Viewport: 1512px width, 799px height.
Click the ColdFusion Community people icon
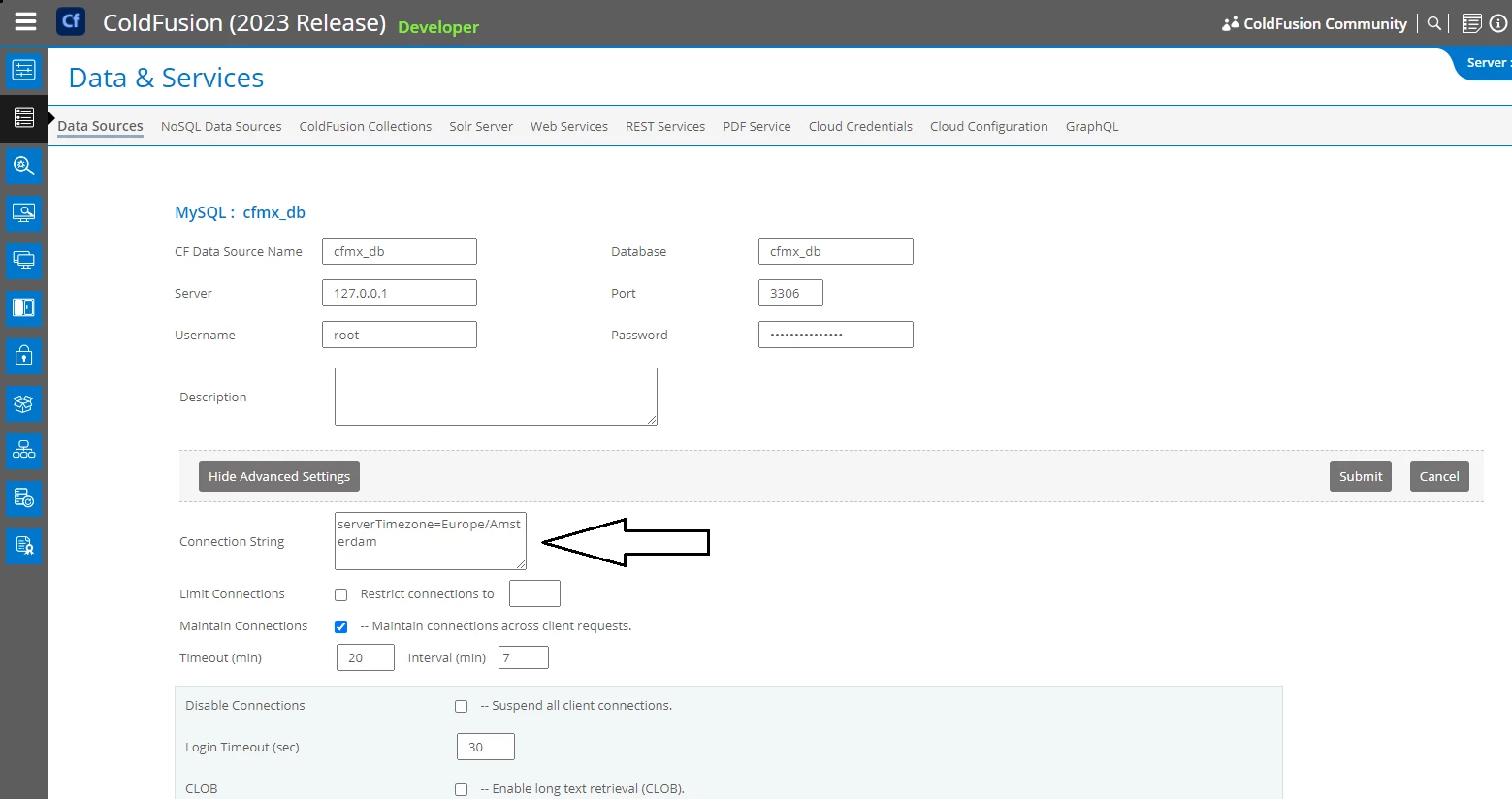point(1230,23)
